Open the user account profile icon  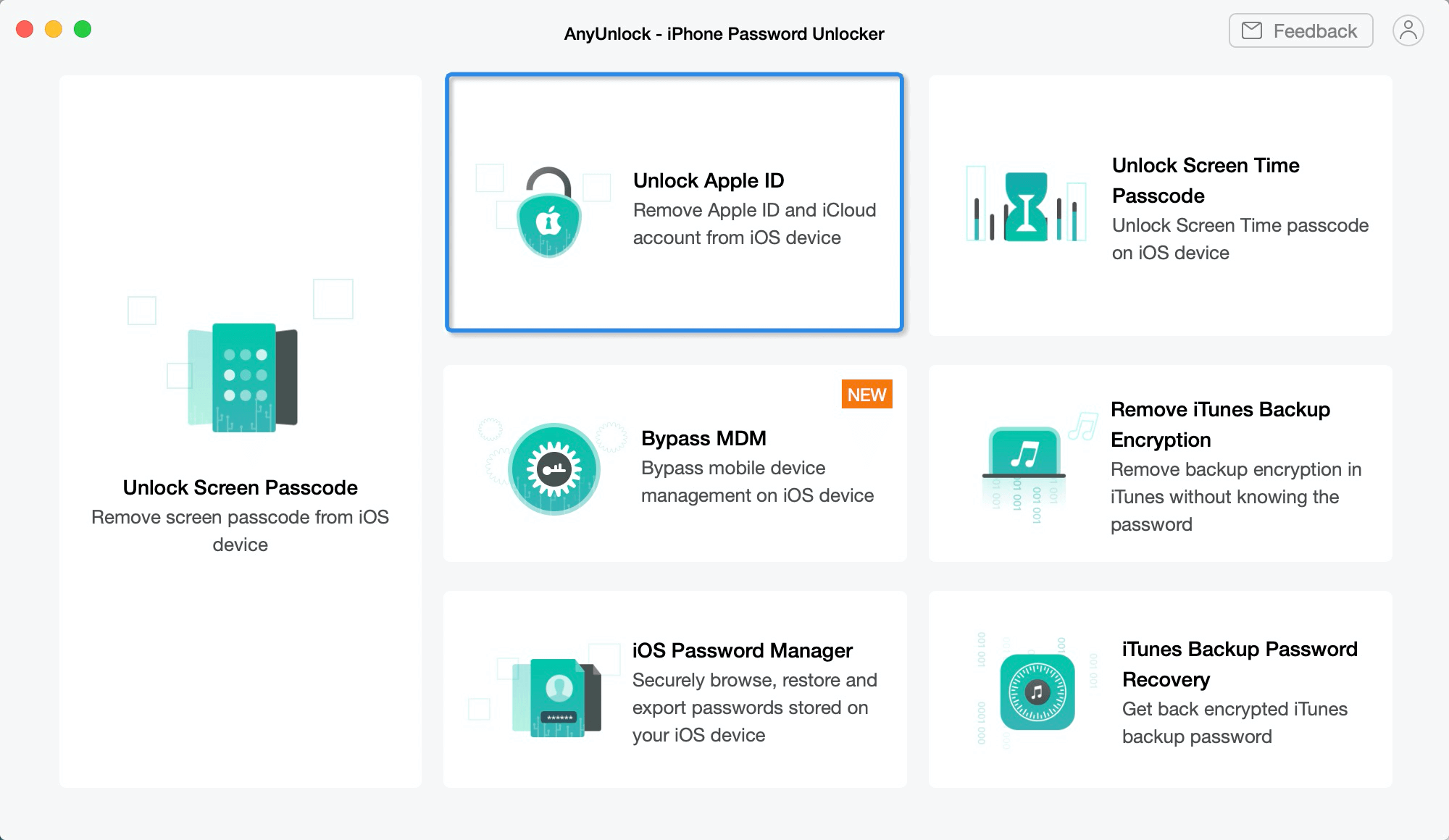1408,30
